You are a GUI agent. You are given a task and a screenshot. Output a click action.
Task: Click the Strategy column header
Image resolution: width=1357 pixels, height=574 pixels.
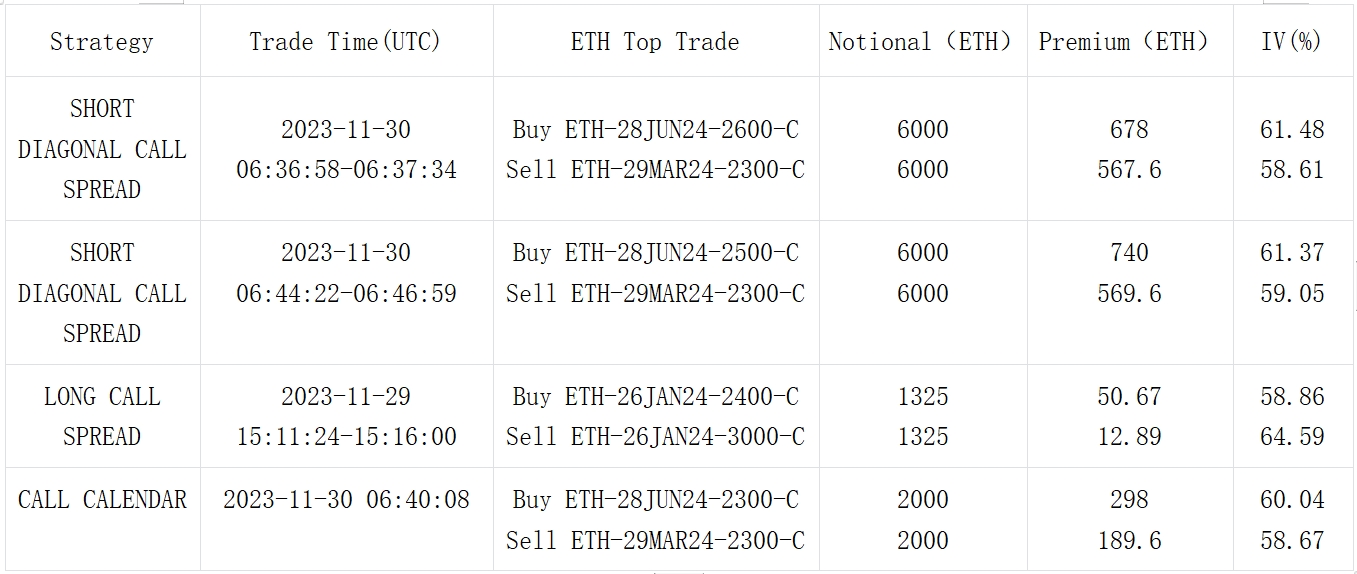(x=102, y=42)
